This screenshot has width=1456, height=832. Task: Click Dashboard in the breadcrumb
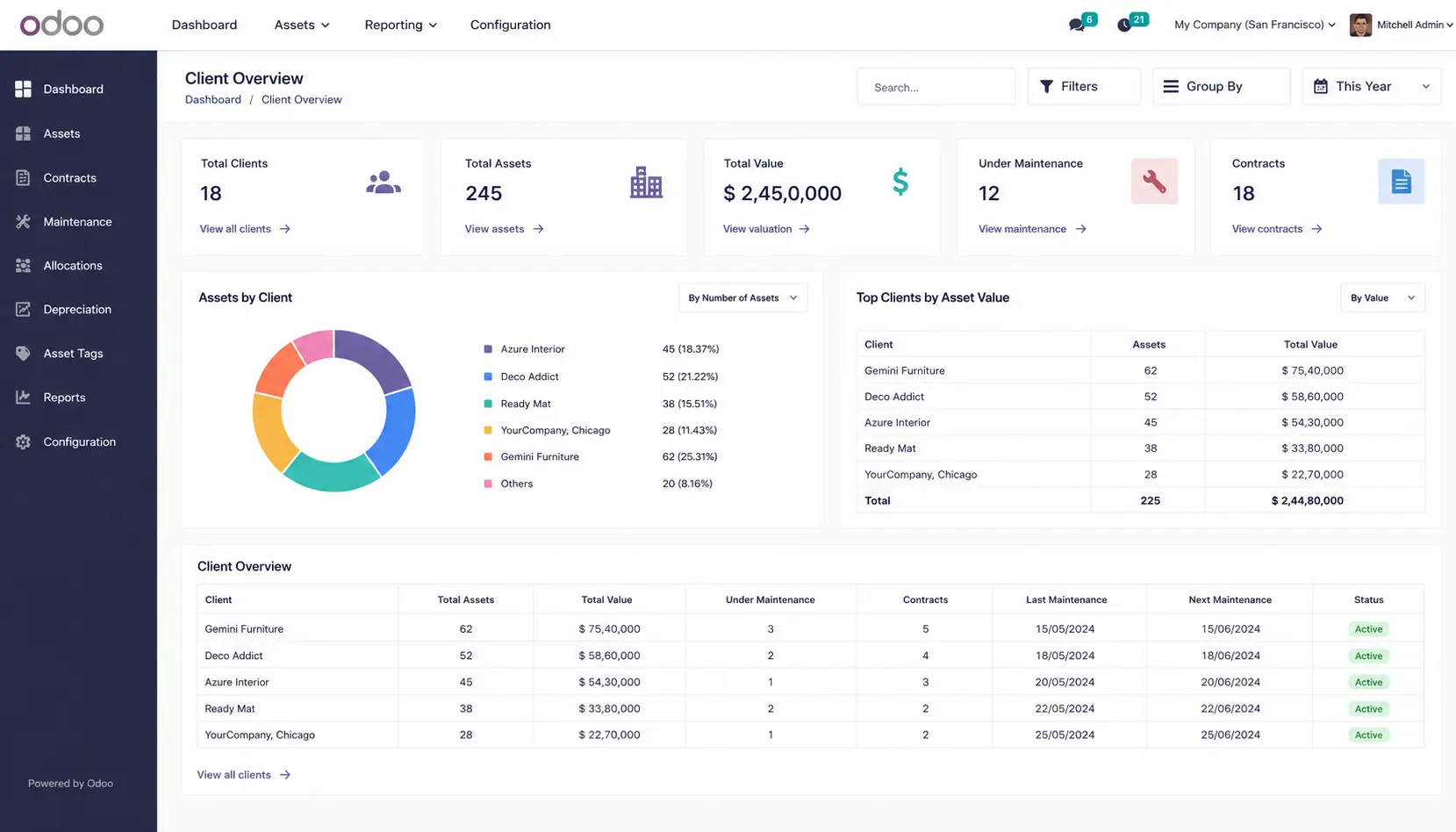[212, 99]
